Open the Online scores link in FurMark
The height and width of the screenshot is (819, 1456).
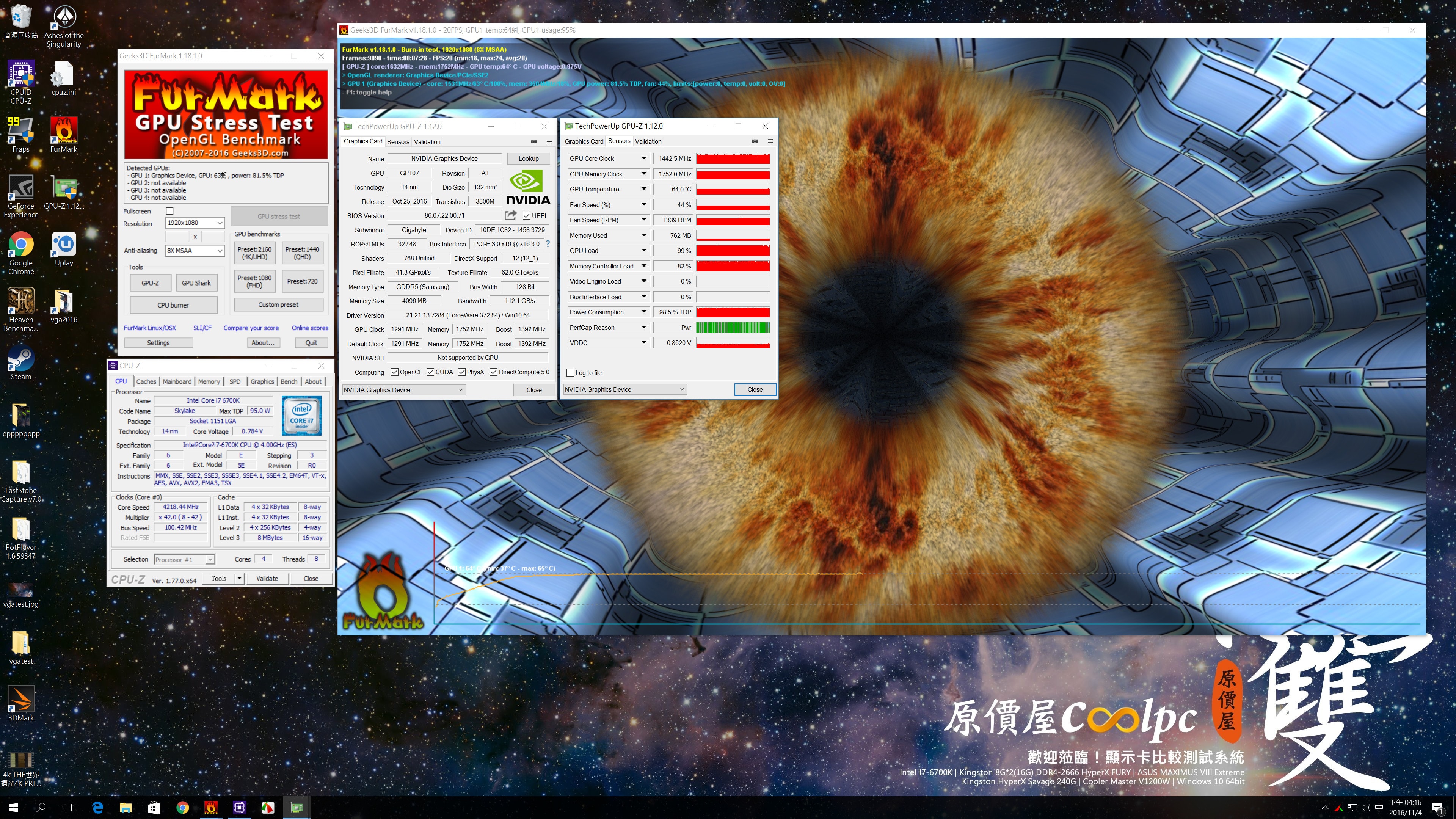[x=310, y=328]
